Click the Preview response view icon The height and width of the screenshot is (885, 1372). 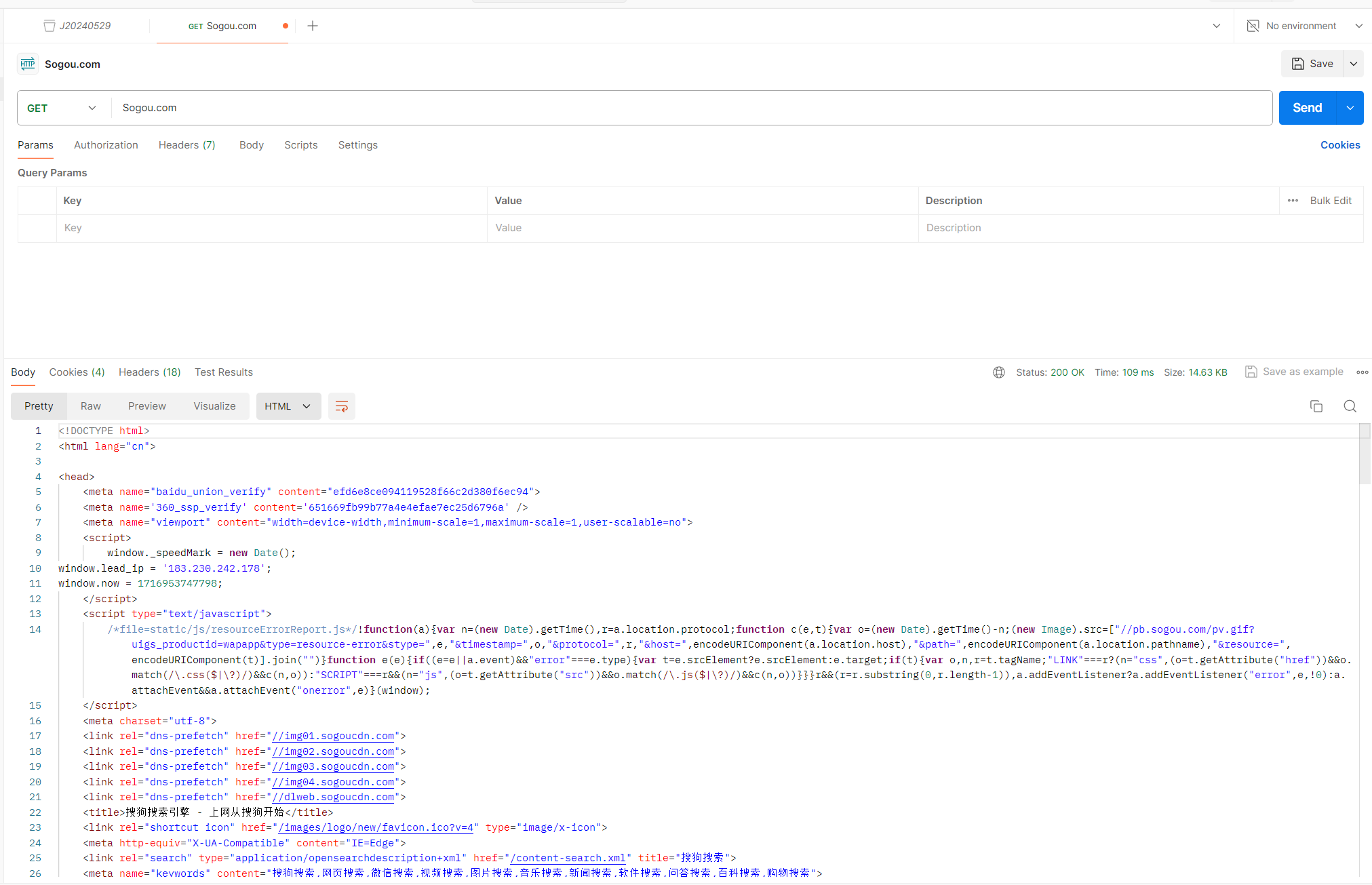(146, 406)
